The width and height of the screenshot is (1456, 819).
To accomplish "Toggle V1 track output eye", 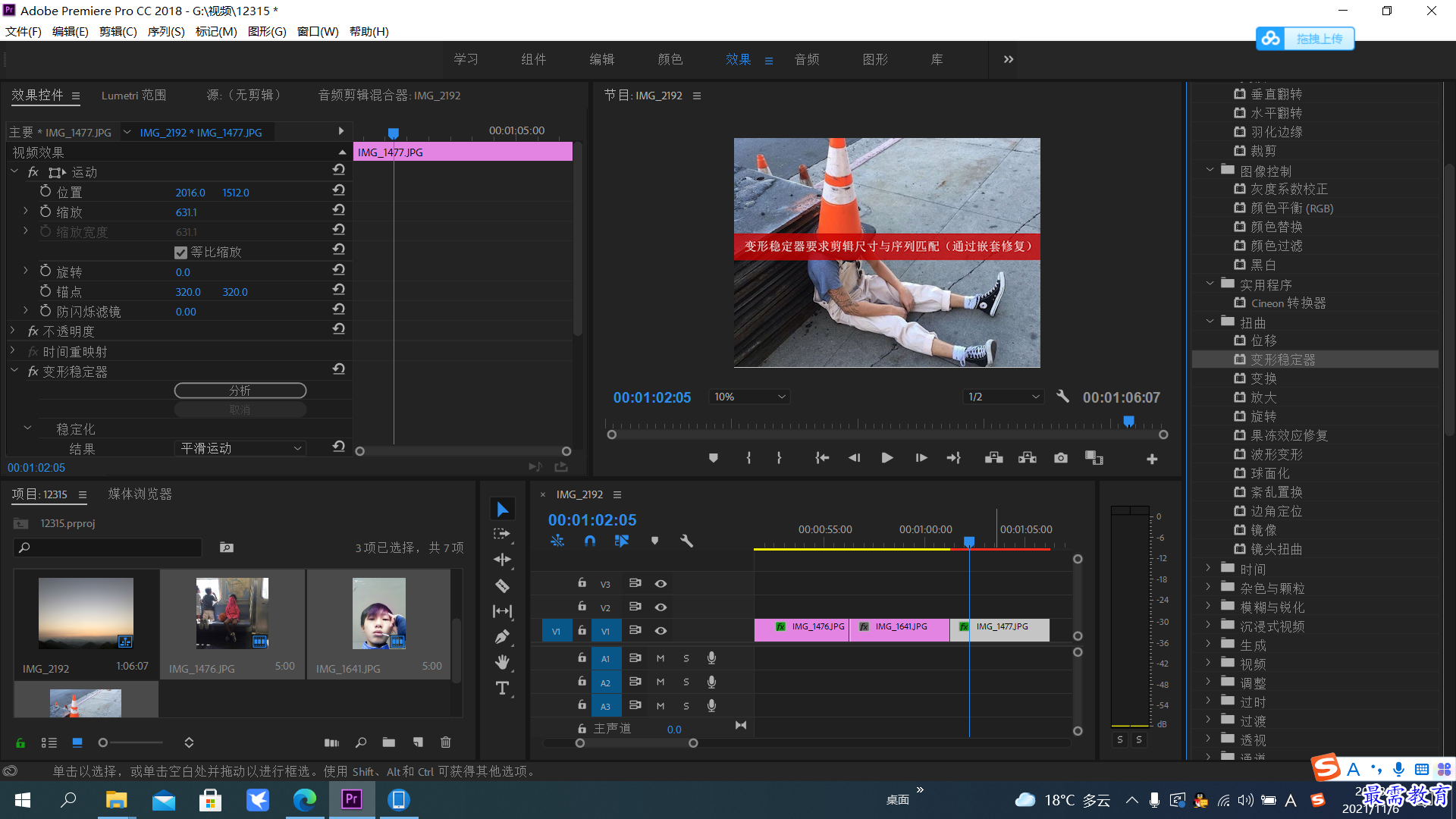I will pos(661,631).
